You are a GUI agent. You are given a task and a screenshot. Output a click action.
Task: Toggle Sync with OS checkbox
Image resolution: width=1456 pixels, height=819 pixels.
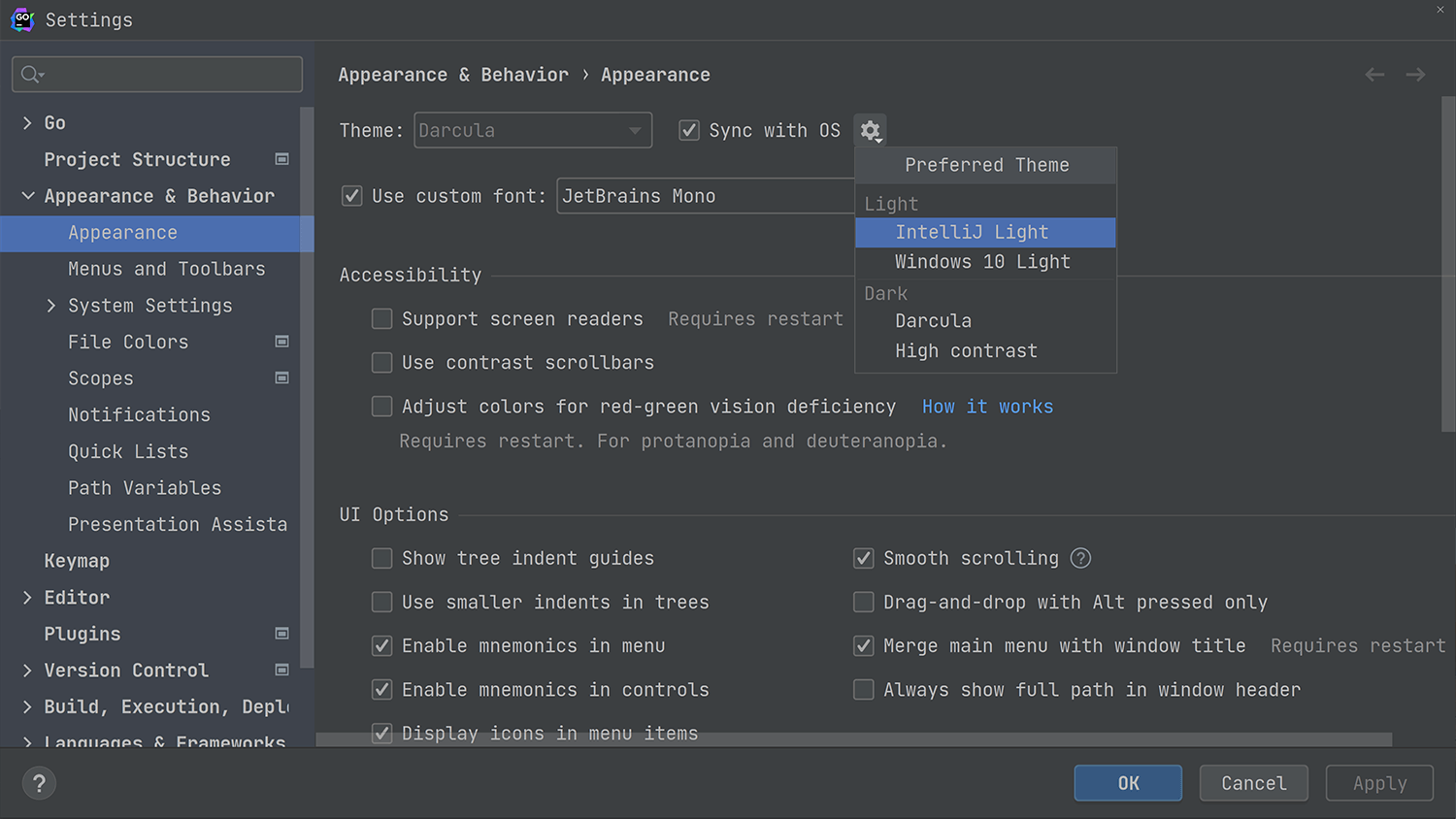pos(689,130)
